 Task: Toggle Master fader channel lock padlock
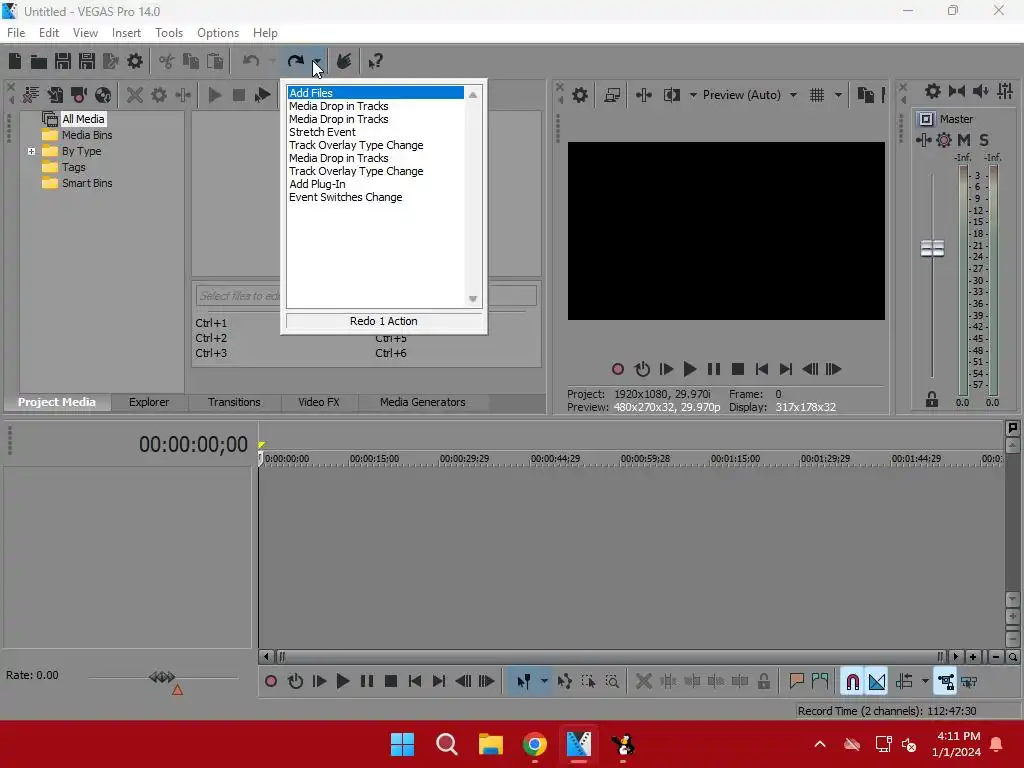[932, 400]
